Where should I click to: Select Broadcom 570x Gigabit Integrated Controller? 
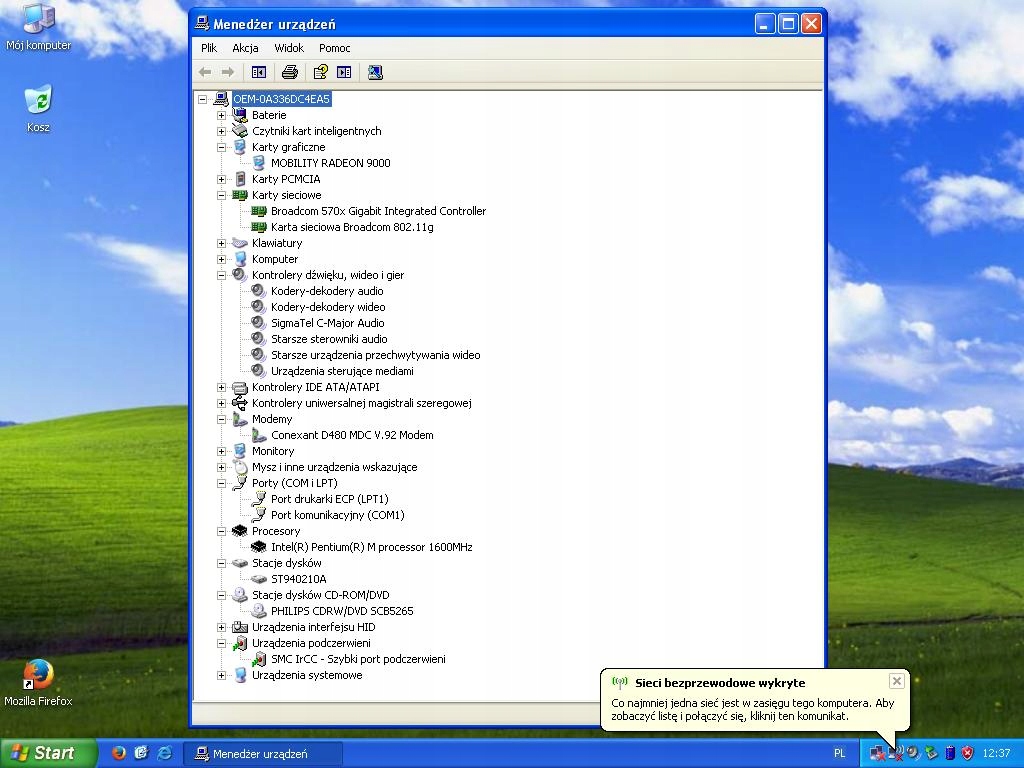coord(378,211)
